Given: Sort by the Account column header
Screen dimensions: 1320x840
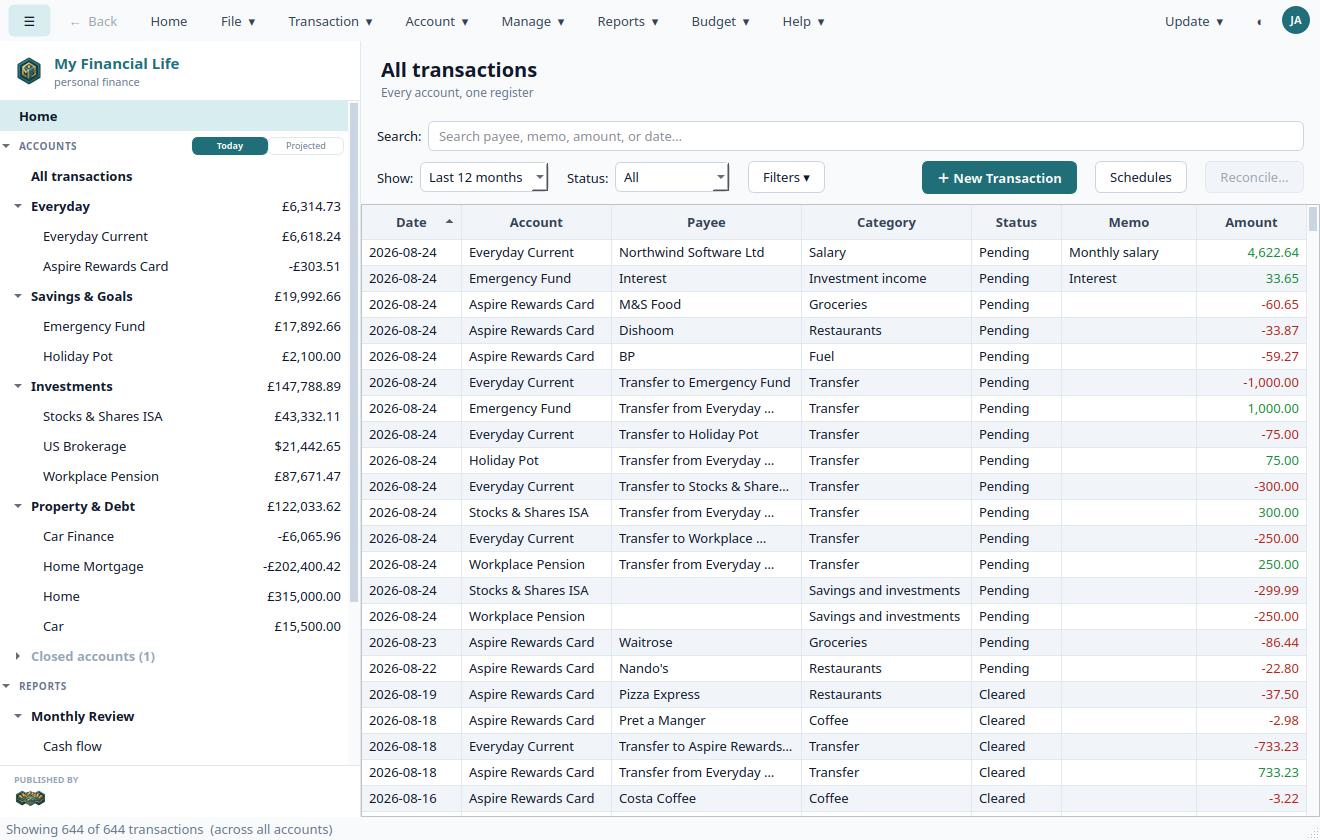Looking at the screenshot, I should click(536, 222).
